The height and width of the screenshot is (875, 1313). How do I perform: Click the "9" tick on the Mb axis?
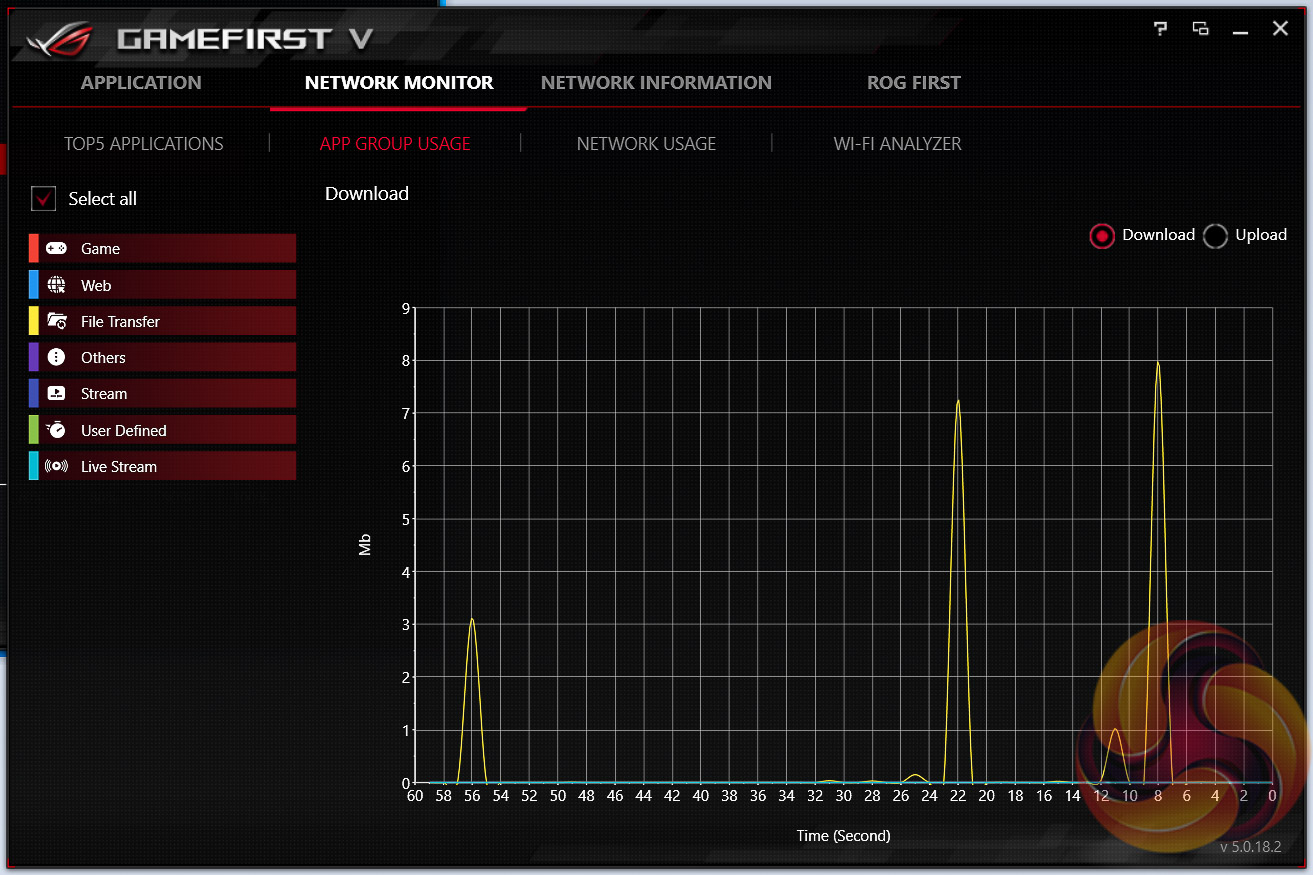406,308
